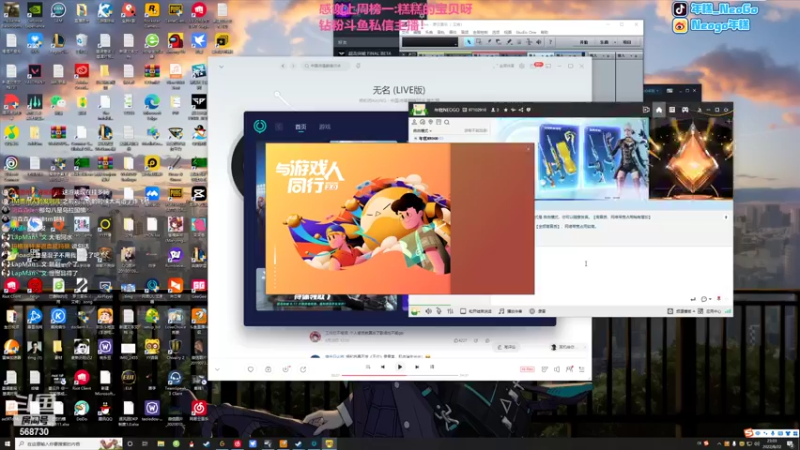Image resolution: width=800 pixels, height=450 pixels.
Task: Click the music player search field
Action: pos(327,66)
